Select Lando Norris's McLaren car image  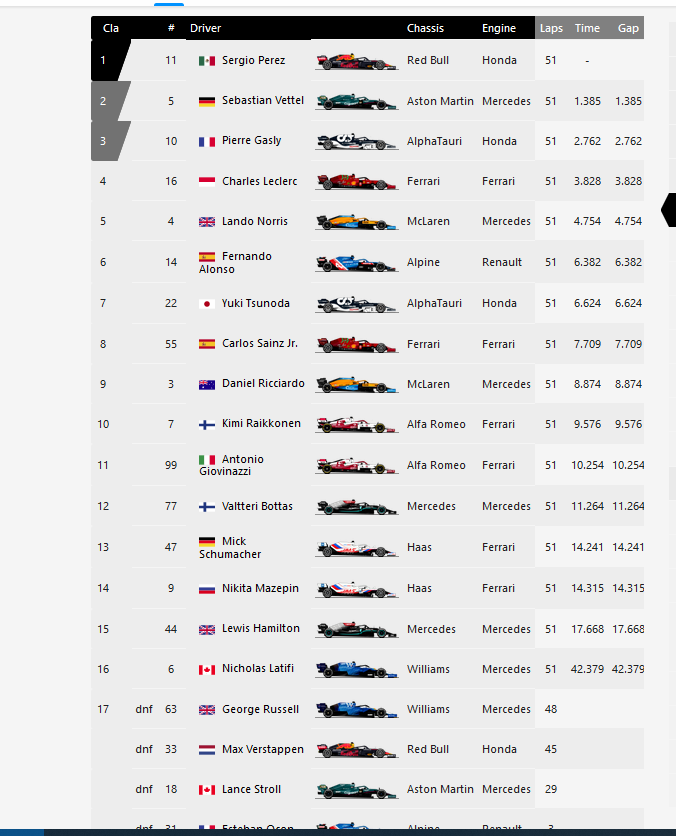tap(354, 221)
